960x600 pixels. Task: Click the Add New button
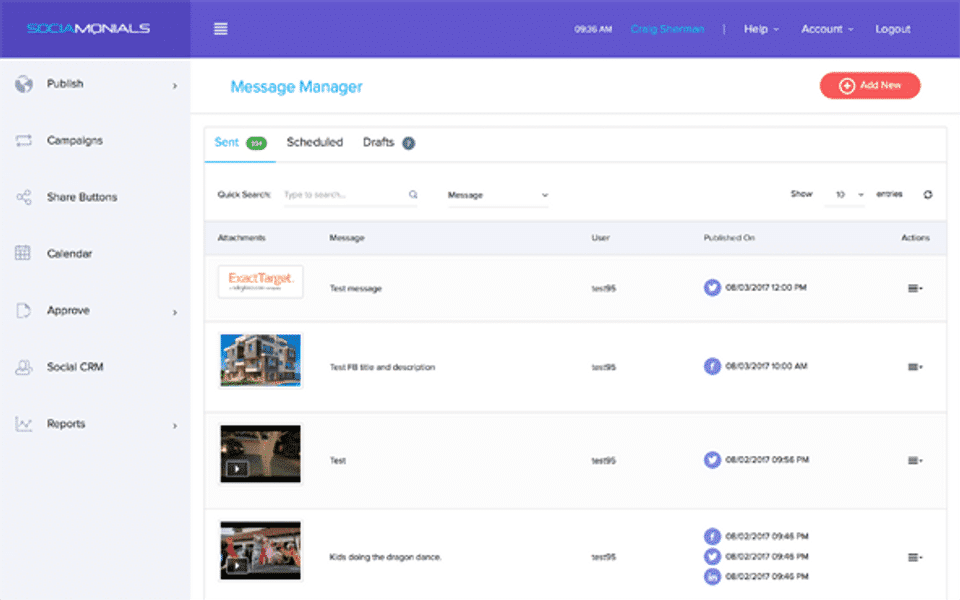(870, 86)
